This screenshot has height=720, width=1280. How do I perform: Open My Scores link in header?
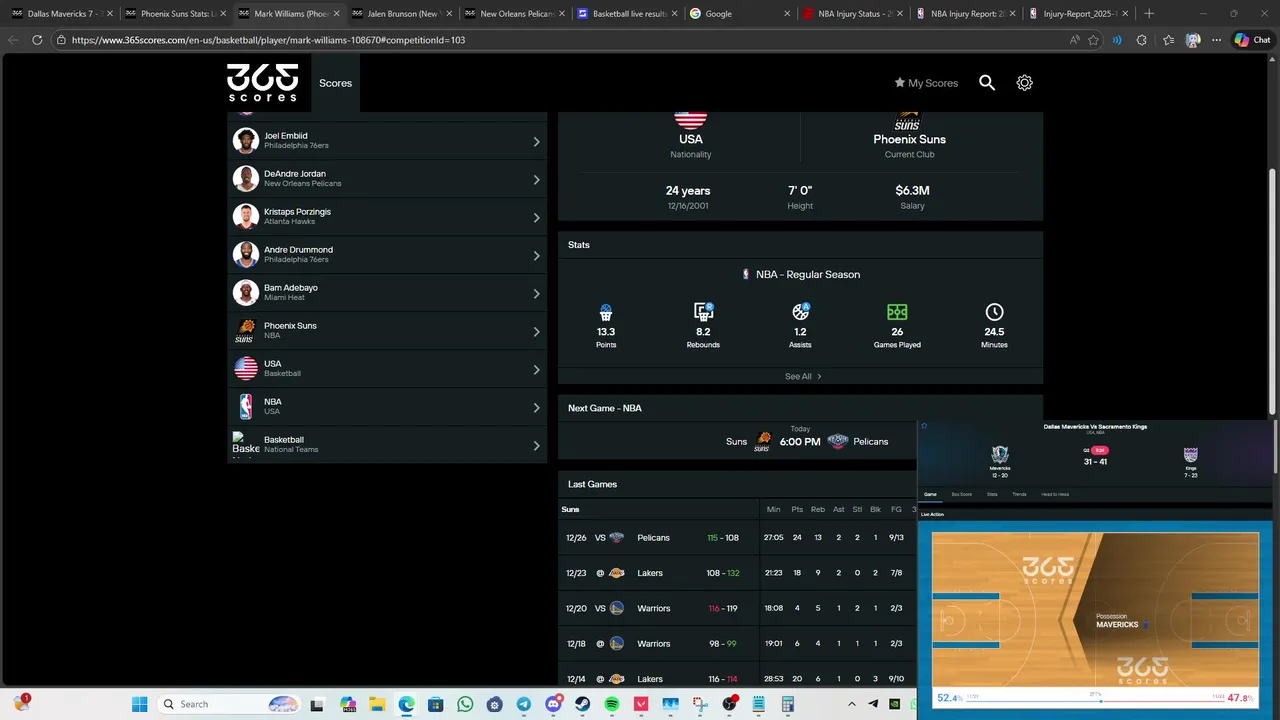coord(926,83)
